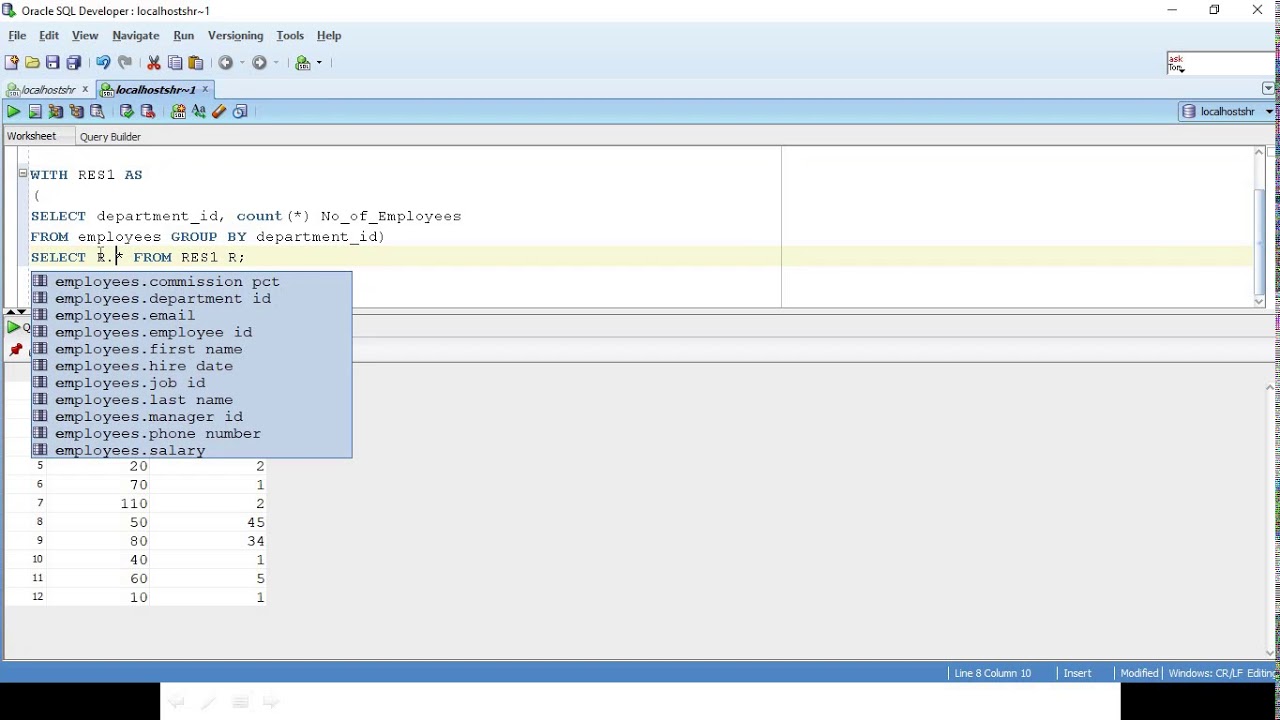Viewport: 1280px width, 720px height.
Task: Click the Back navigation arrow
Action: [226, 63]
